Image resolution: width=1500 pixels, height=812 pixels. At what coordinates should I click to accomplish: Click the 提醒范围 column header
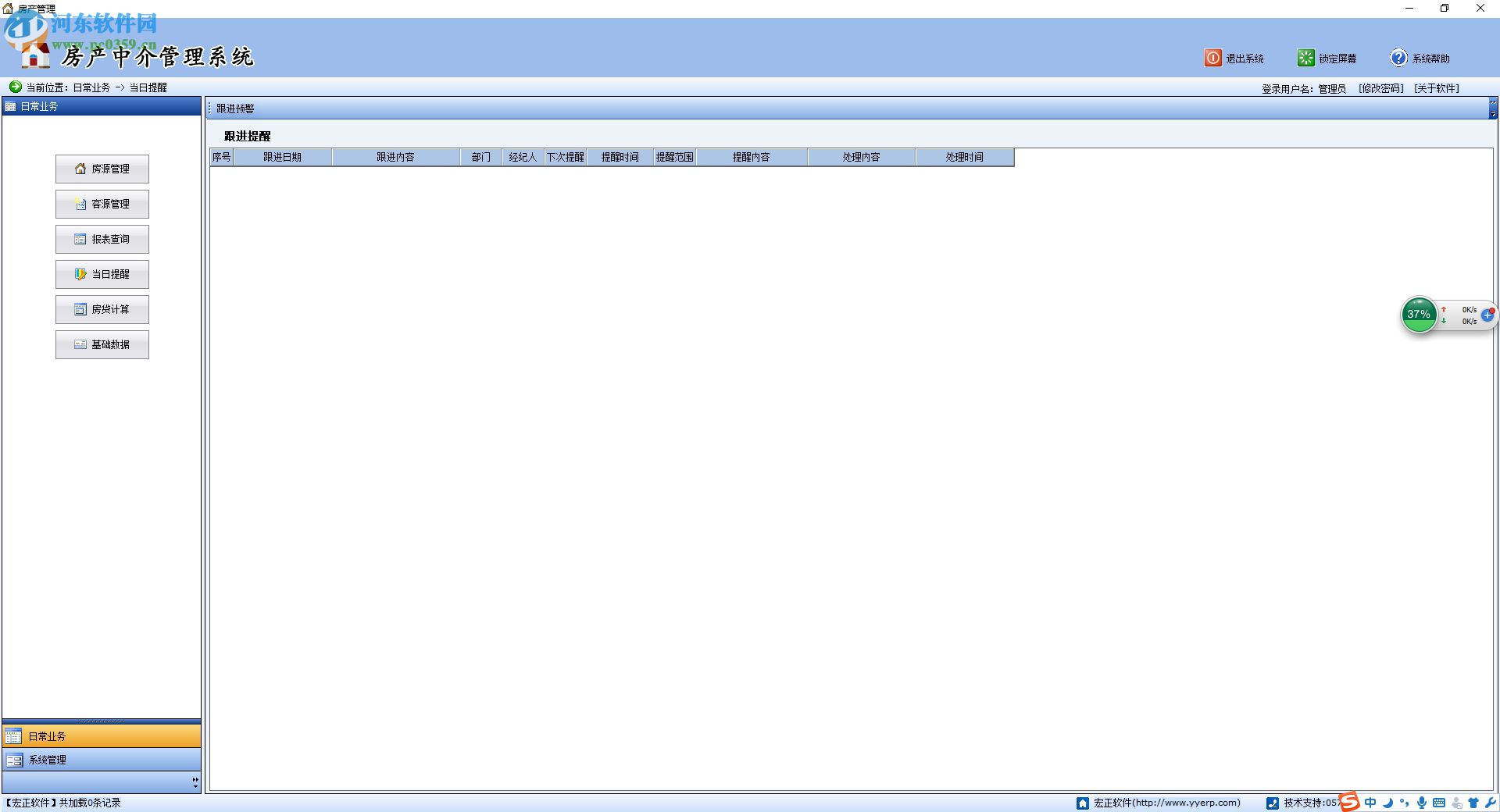pyautogui.click(x=675, y=157)
